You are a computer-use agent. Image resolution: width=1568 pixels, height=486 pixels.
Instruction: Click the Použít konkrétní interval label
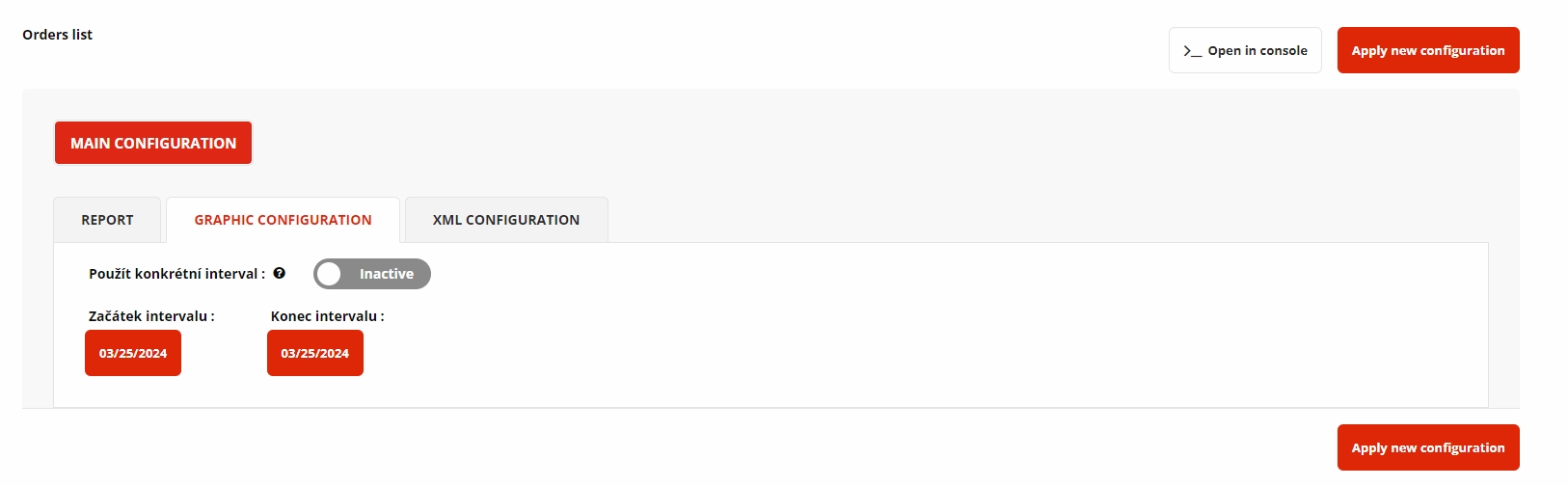(176, 274)
